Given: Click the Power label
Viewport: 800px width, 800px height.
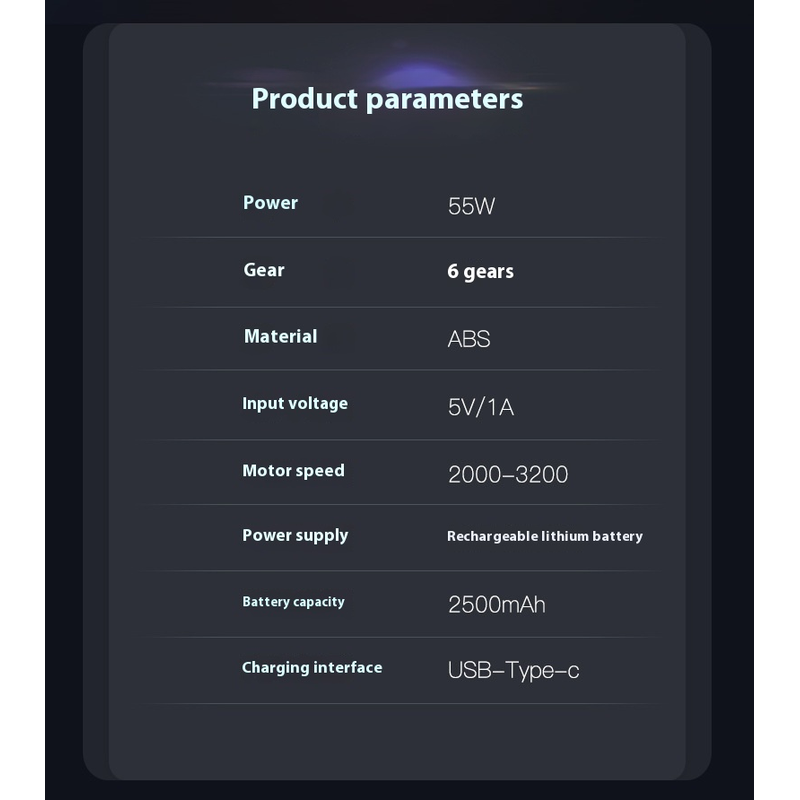Looking at the screenshot, I should click(x=270, y=202).
